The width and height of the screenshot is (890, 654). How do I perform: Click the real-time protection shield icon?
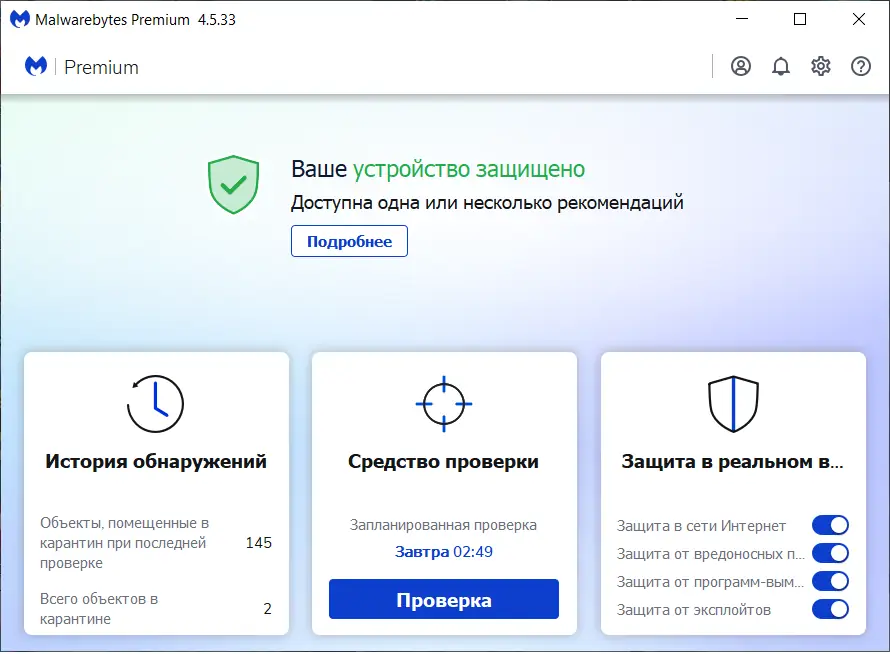pyautogui.click(x=733, y=403)
